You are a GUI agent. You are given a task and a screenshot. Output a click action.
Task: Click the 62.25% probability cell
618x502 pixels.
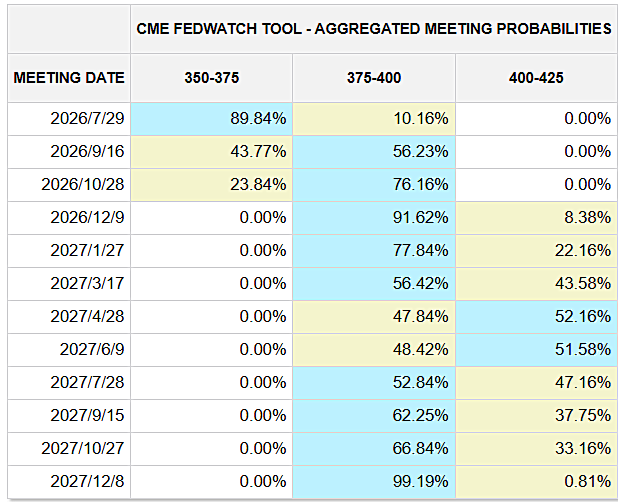pos(374,416)
